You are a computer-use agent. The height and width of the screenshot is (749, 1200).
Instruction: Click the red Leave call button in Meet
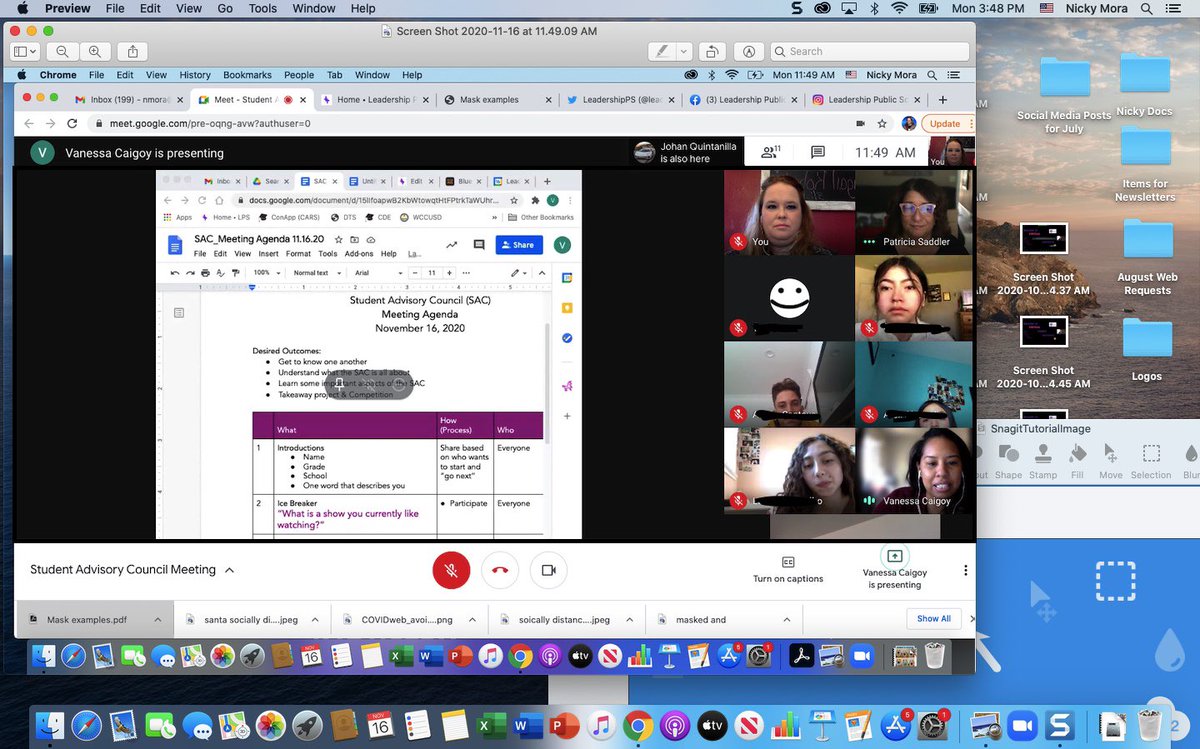point(500,570)
